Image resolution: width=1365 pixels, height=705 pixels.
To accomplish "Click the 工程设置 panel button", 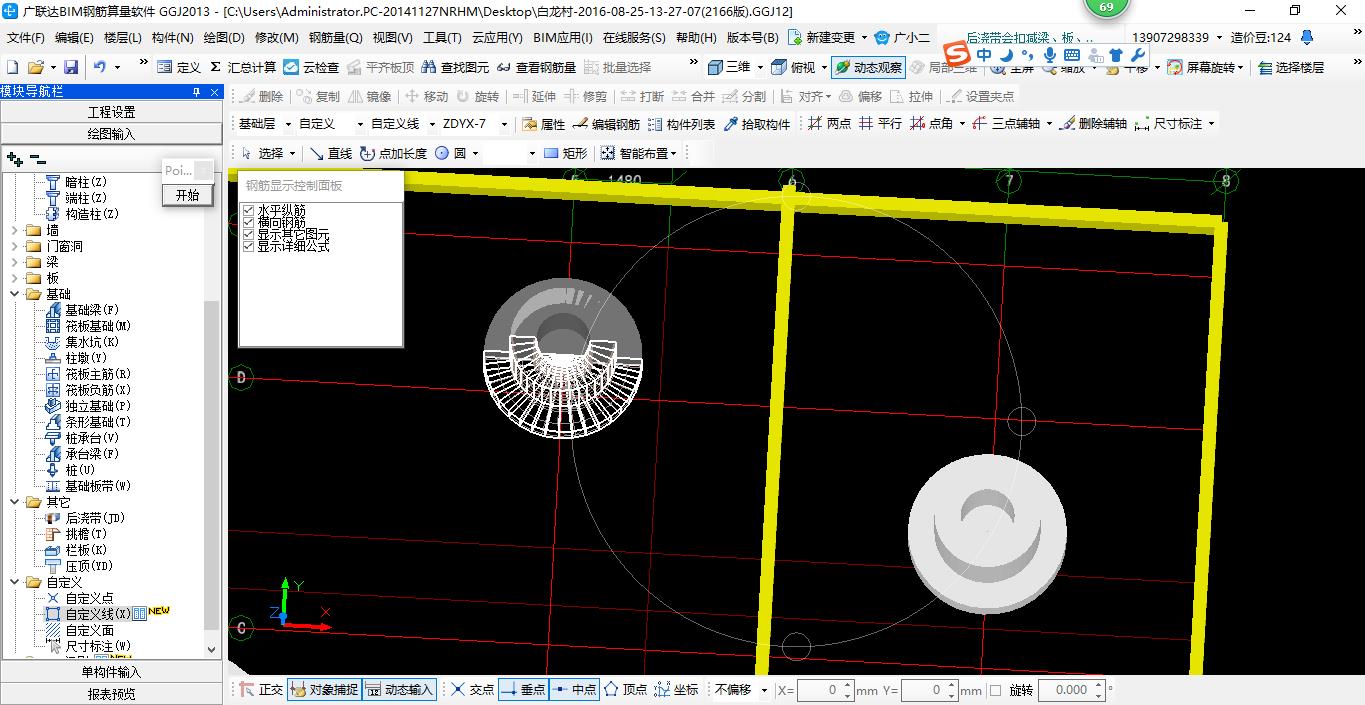I will coord(111,112).
